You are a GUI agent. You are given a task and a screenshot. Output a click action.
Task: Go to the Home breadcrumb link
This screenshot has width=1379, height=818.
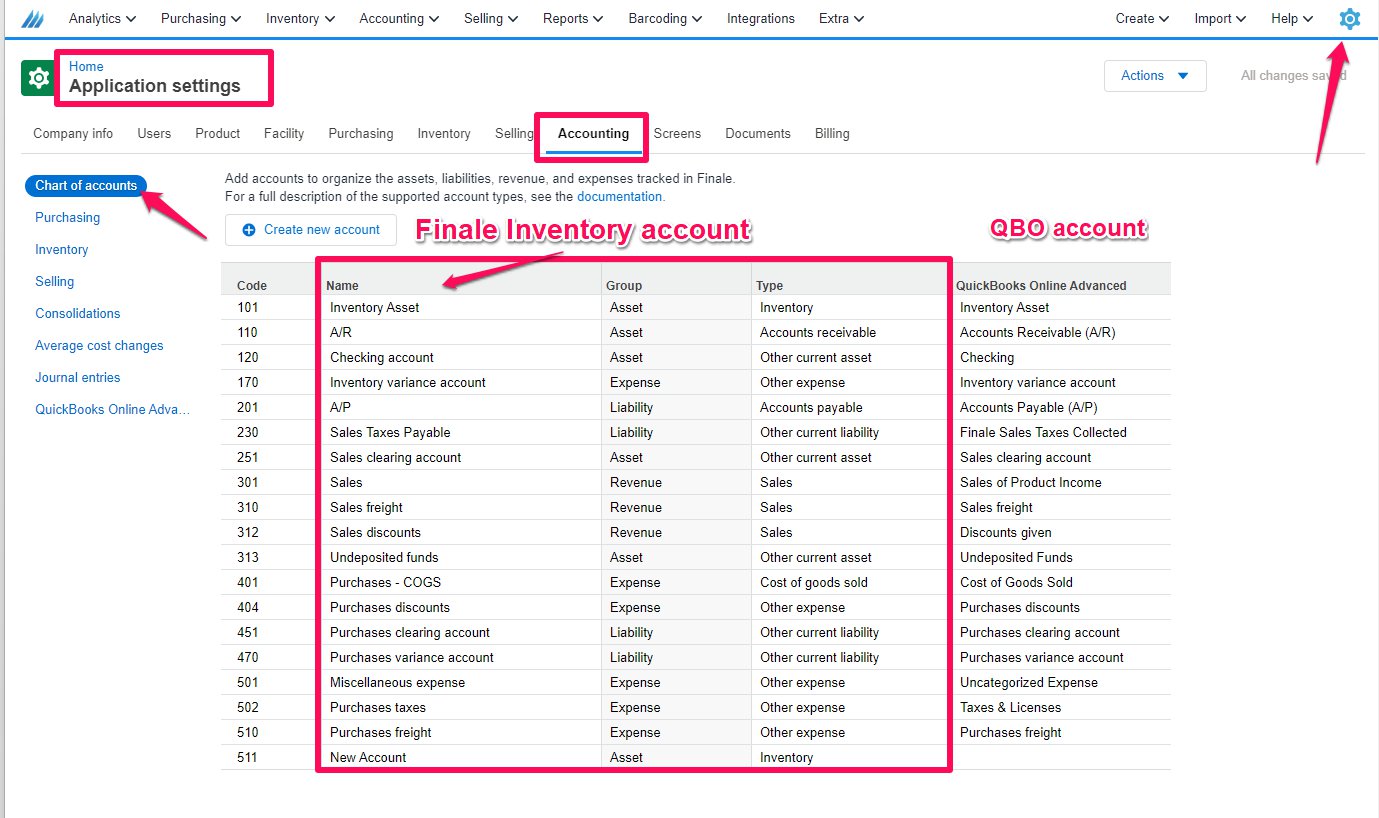[x=86, y=66]
